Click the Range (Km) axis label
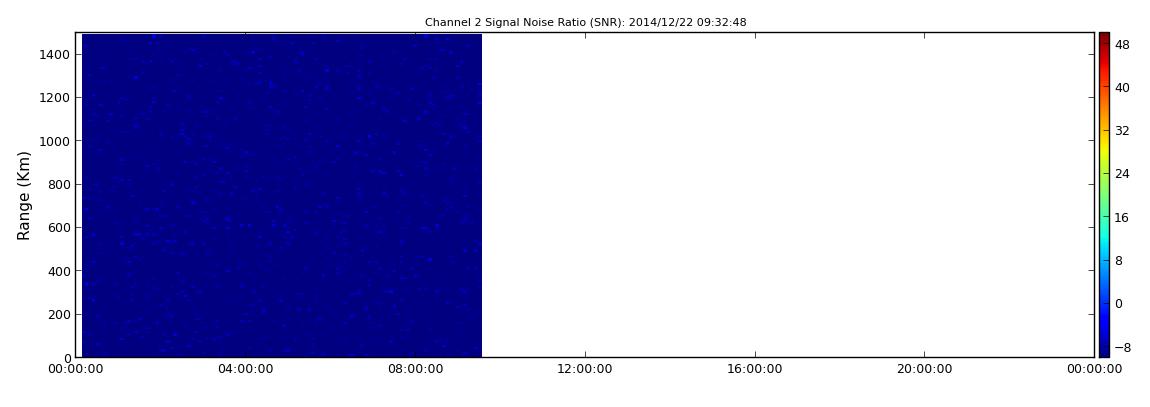This screenshot has height=407, width=1150. [x=24, y=196]
